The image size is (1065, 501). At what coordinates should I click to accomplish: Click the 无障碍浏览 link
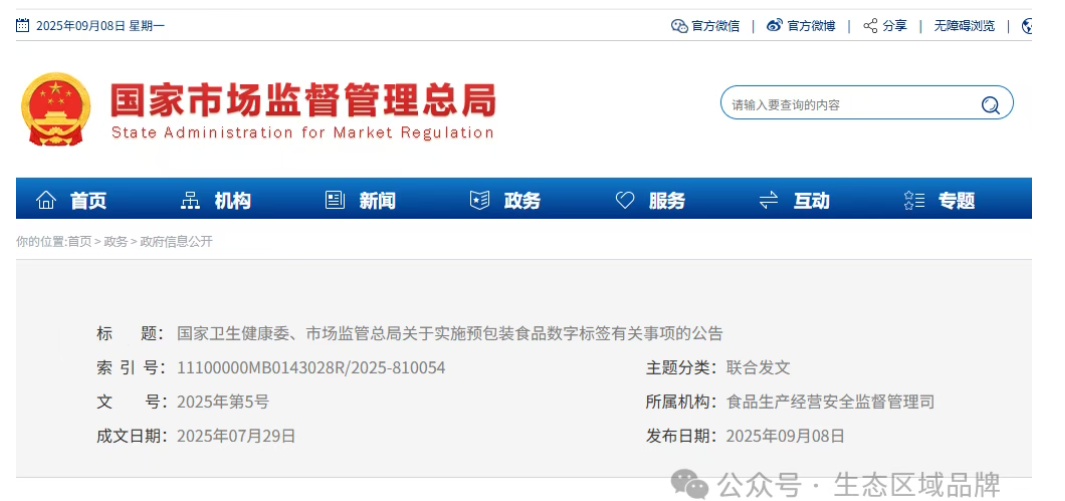964,26
